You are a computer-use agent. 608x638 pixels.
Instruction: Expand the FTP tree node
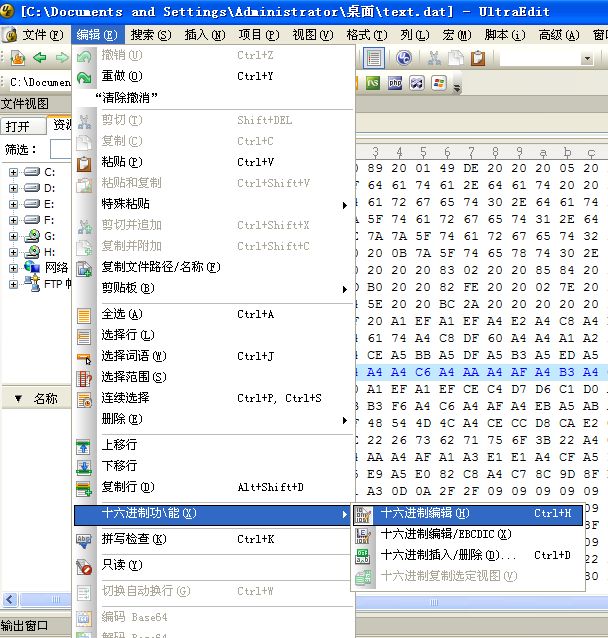13,284
